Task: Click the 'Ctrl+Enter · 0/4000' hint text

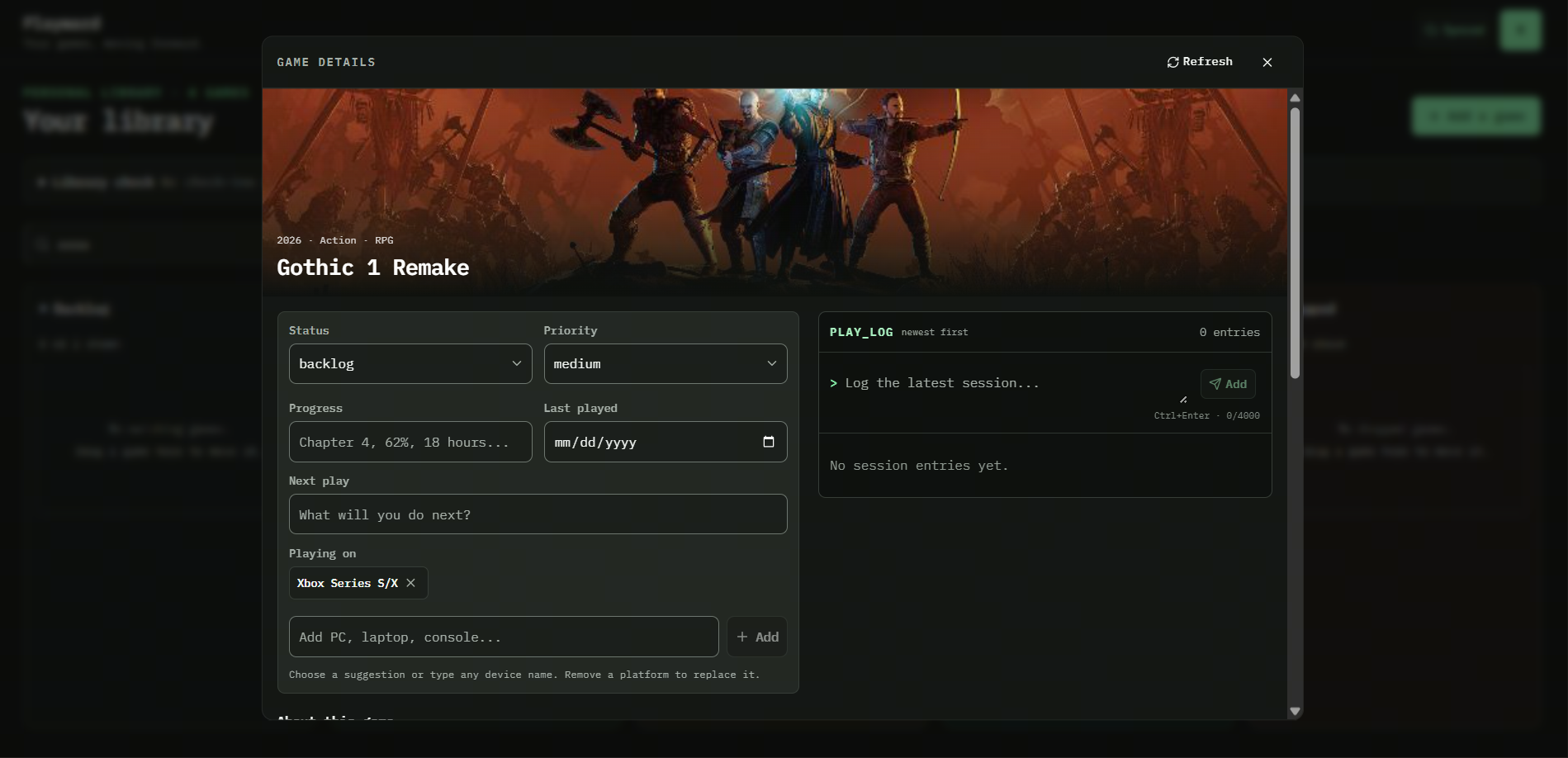Action: click(x=1206, y=415)
